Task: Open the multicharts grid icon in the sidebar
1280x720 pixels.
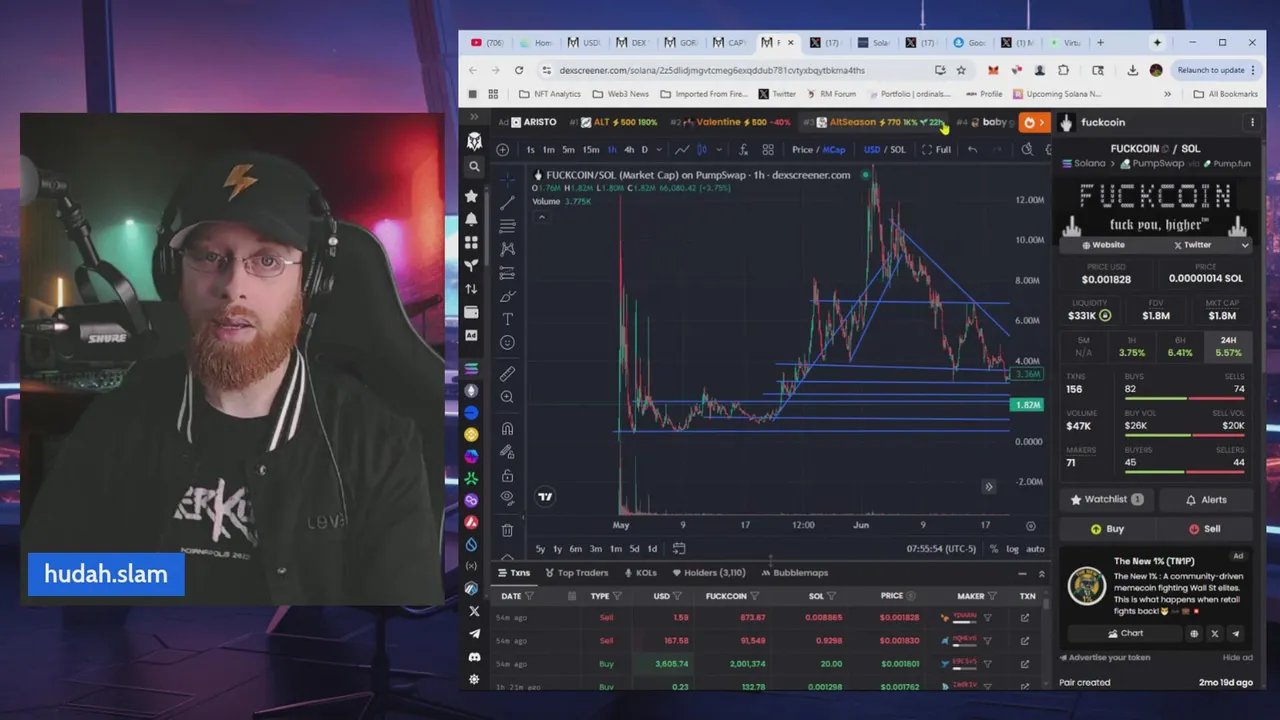Action: point(472,242)
